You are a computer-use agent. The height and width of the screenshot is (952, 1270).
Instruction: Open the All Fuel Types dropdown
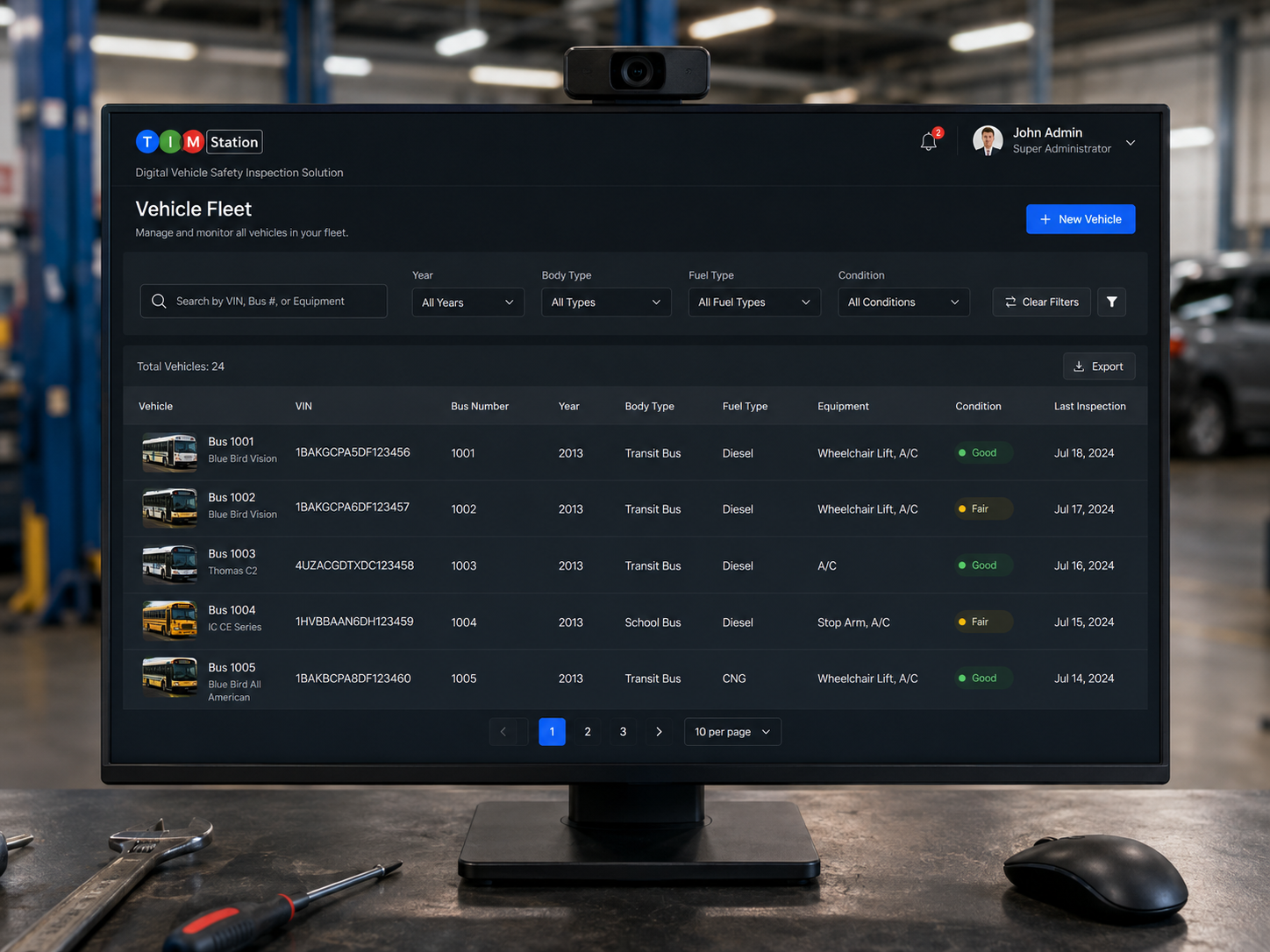(754, 302)
